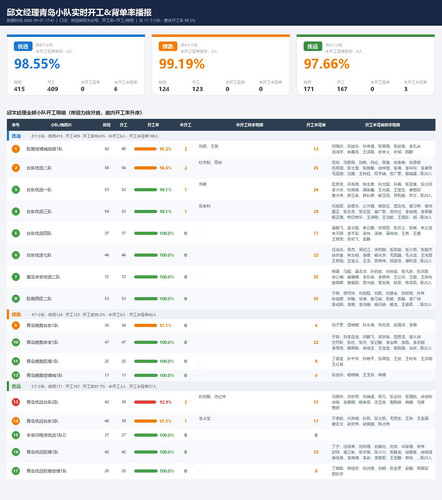
Task: Click the green rank 11 badge
Action: [16, 361]
